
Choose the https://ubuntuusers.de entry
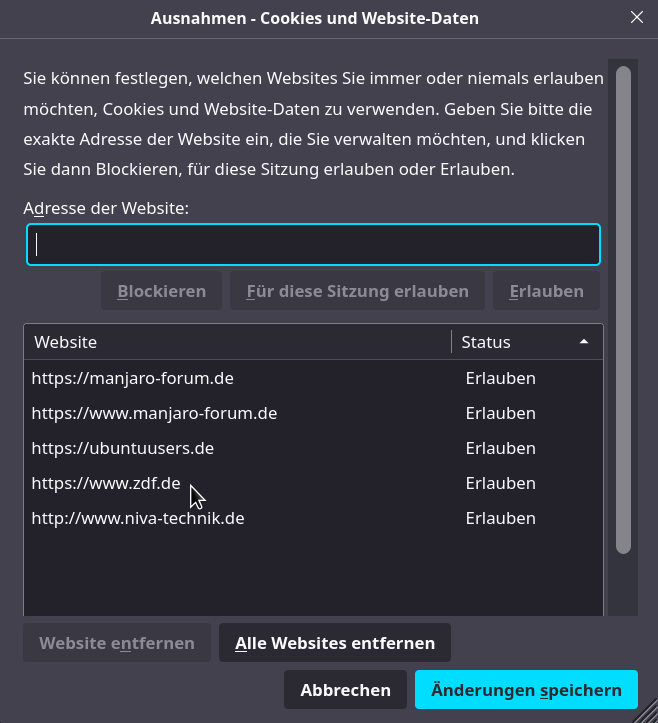123,448
